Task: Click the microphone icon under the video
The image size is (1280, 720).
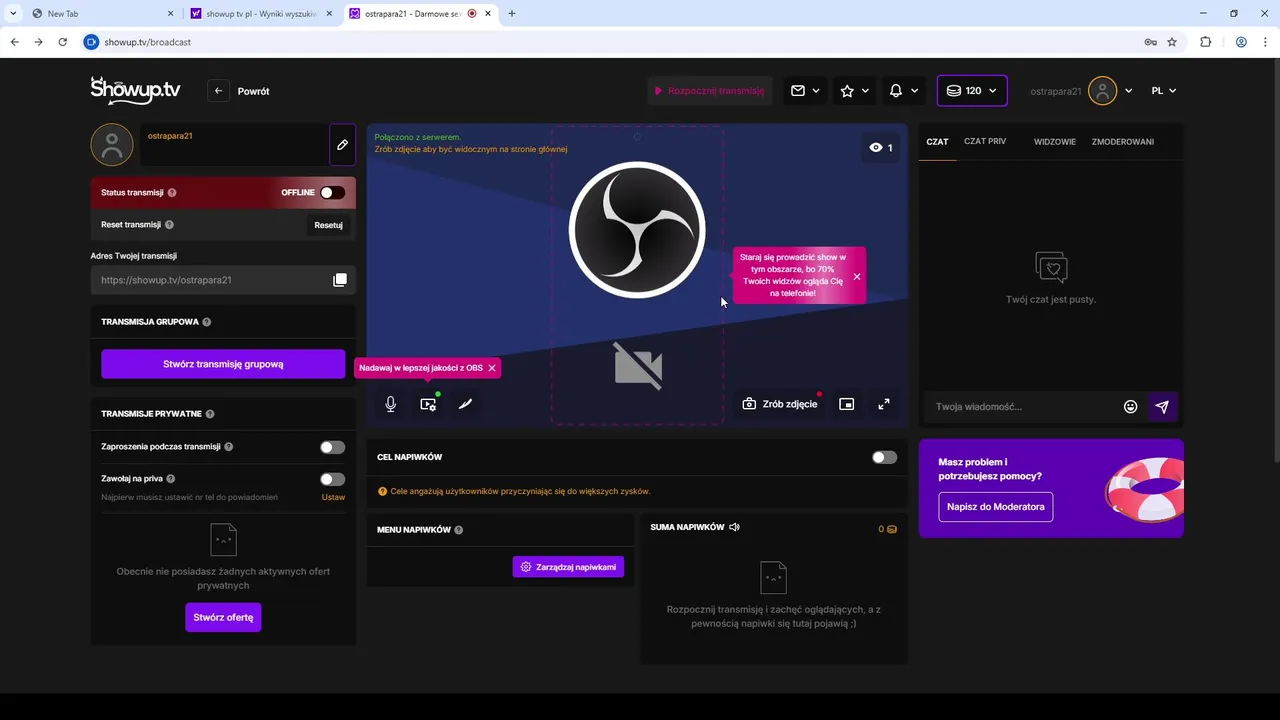Action: point(391,404)
